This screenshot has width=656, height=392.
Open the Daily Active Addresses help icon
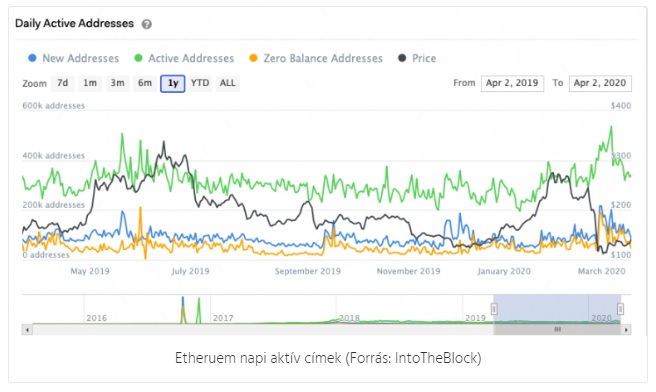coord(146,24)
